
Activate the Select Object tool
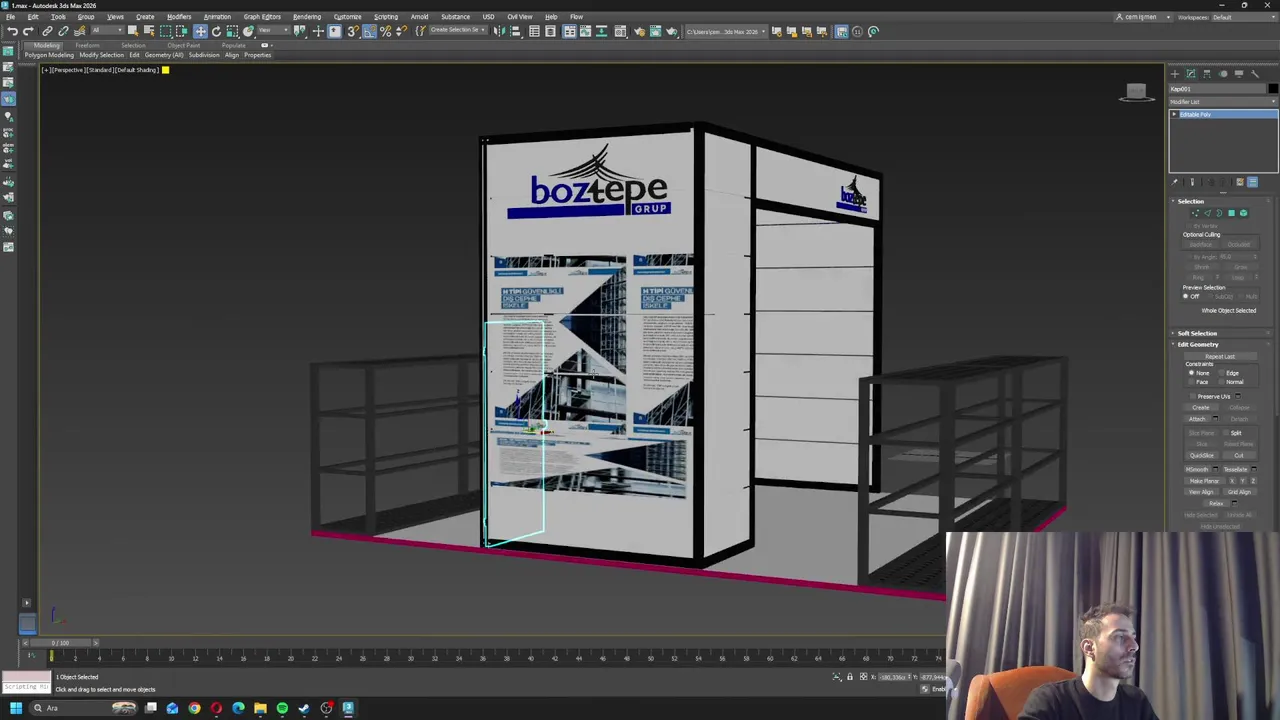pyautogui.click(x=132, y=31)
